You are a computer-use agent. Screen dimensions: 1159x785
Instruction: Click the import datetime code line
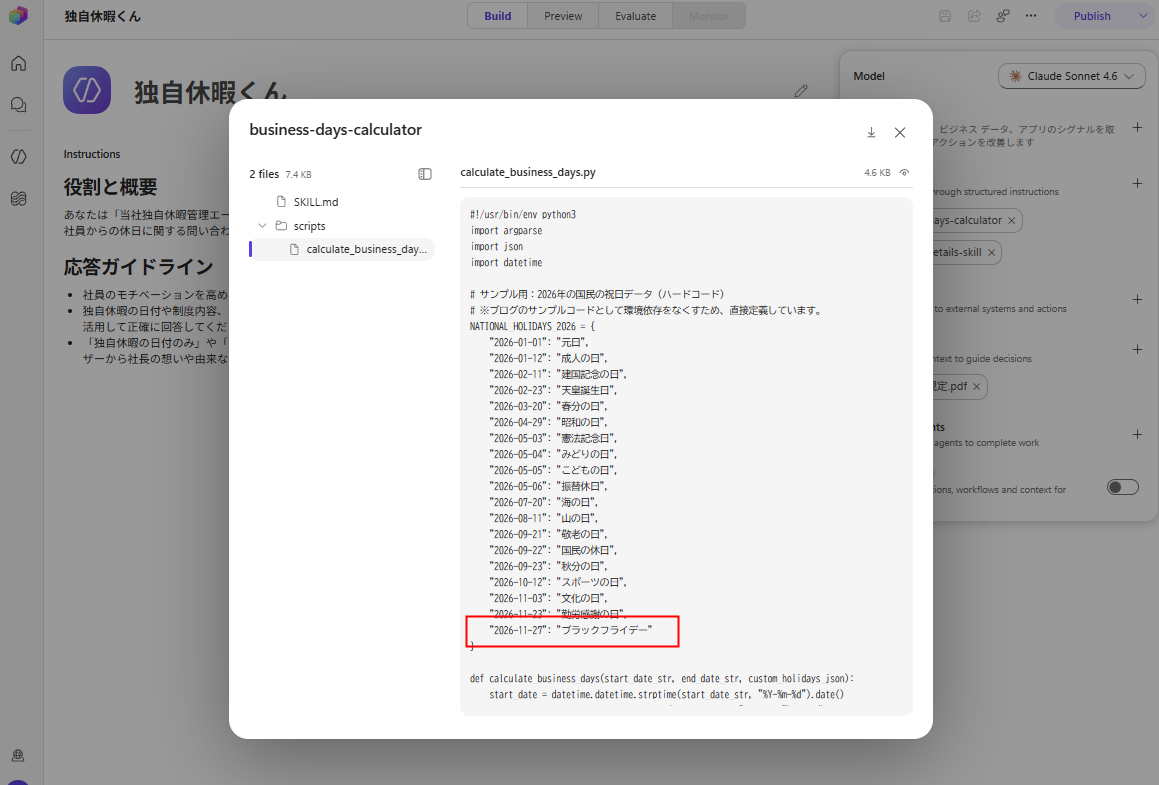click(x=506, y=262)
